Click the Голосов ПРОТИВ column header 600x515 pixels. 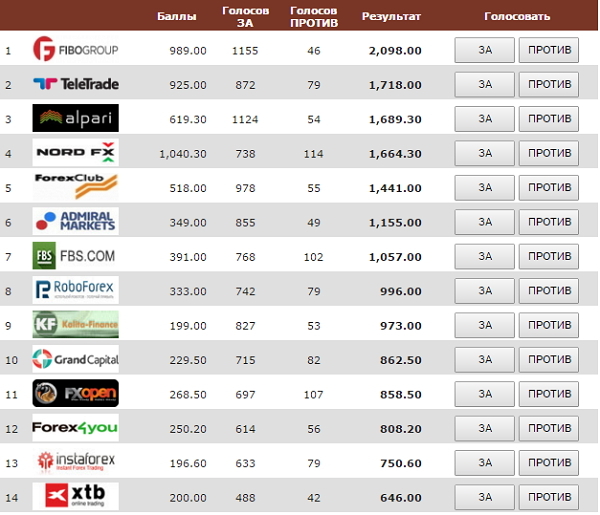pyautogui.click(x=314, y=17)
